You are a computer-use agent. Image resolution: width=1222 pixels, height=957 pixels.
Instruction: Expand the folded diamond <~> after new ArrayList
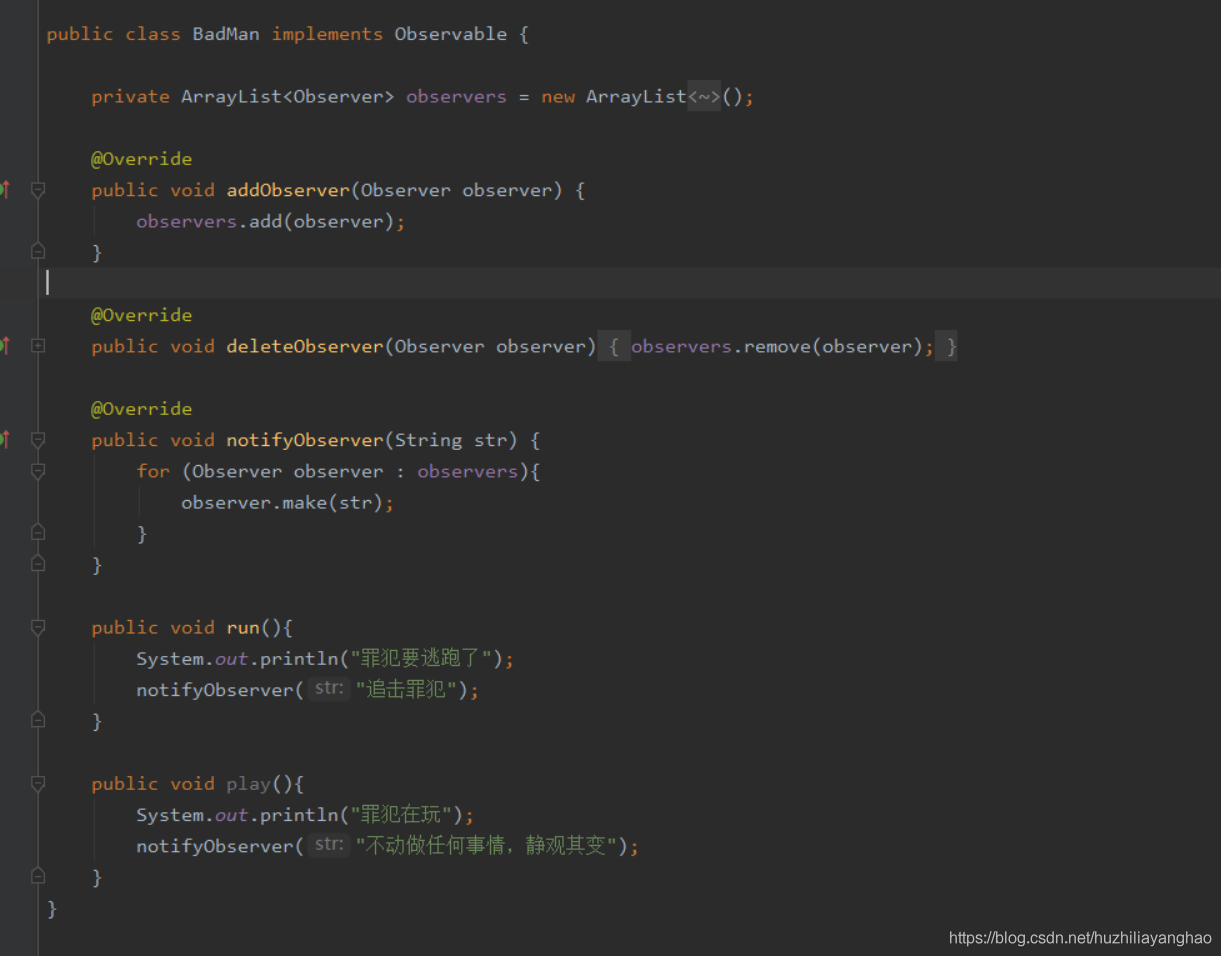point(704,97)
